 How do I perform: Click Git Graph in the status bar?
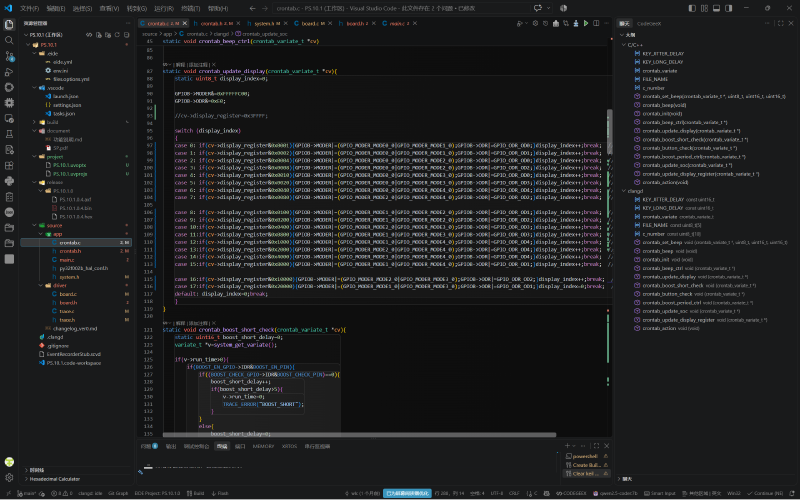(x=118, y=493)
